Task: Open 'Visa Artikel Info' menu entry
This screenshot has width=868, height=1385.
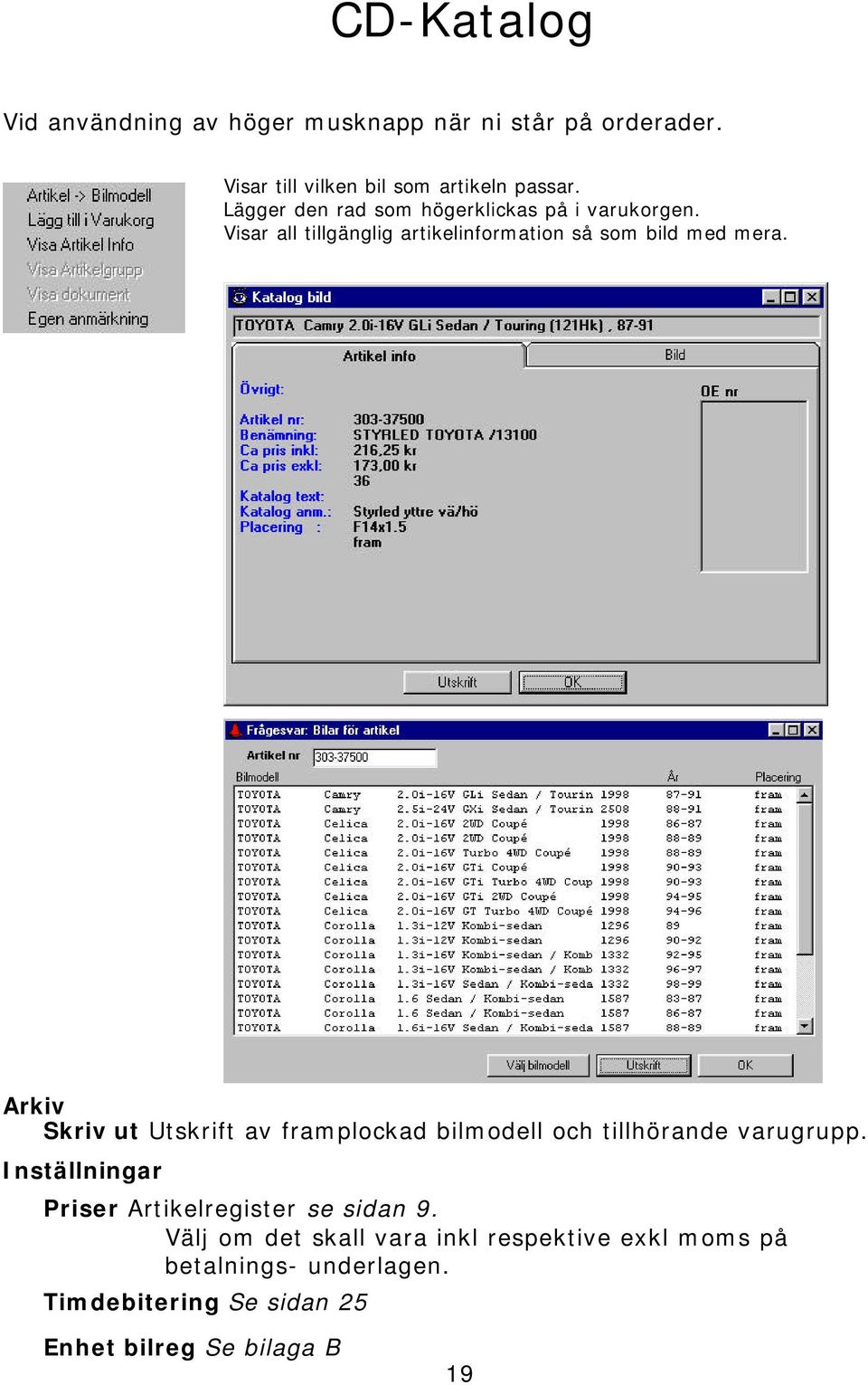Action: point(80,244)
